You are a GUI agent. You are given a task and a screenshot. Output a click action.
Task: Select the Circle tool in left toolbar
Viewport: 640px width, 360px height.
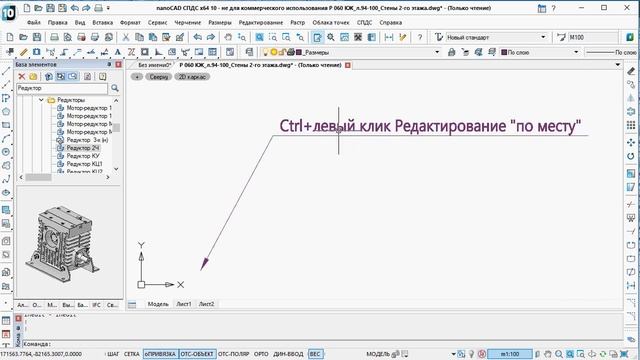click(x=6, y=152)
